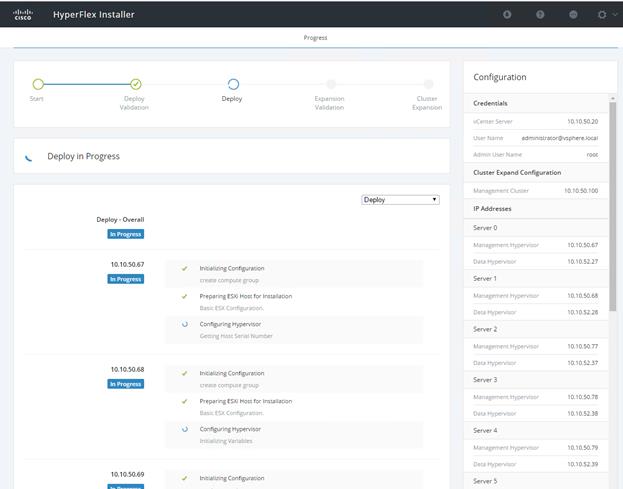This screenshot has width=623, height=489.
Task: Click the Server 4 header in Configuration
Action: coord(485,430)
